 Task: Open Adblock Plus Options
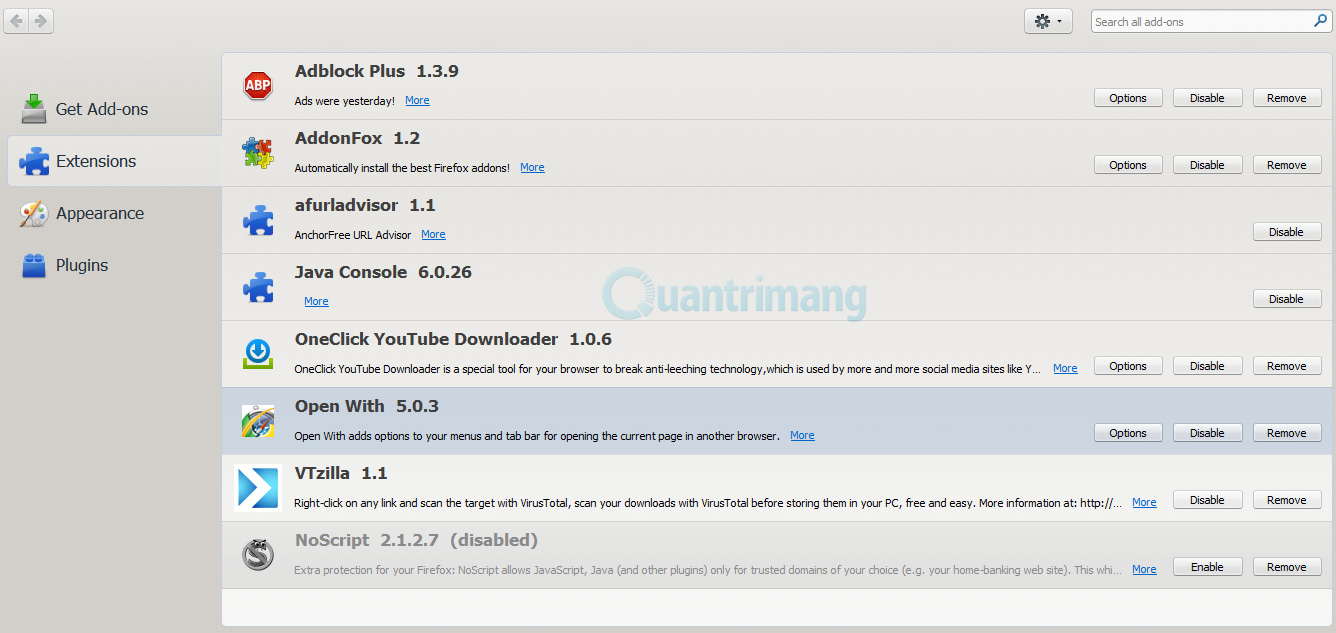(x=1128, y=98)
